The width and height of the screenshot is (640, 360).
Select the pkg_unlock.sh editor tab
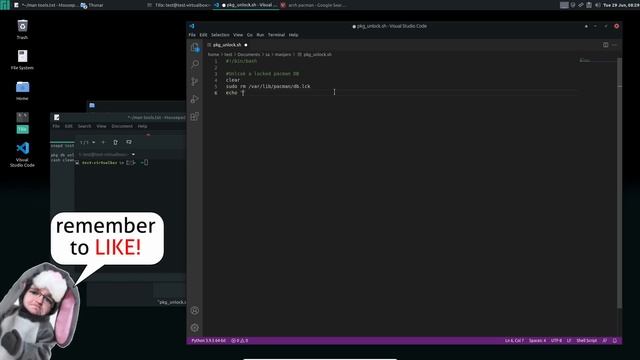tap(227, 45)
